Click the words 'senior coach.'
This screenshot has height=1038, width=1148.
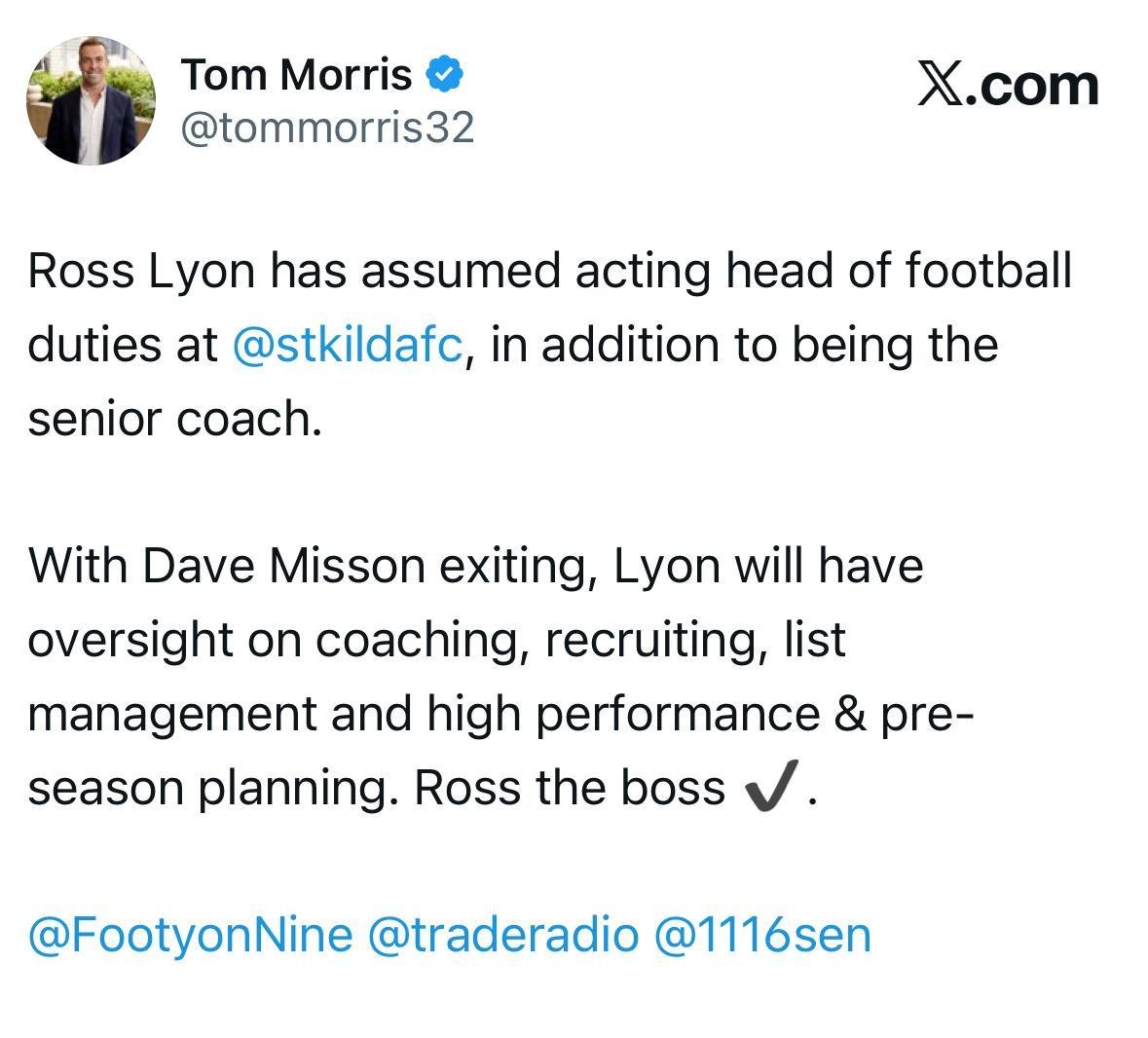point(174,420)
